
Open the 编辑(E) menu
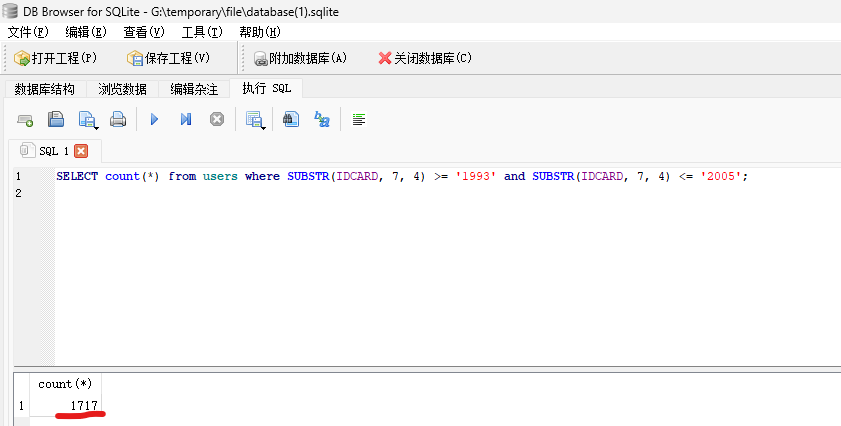click(86, 32)
